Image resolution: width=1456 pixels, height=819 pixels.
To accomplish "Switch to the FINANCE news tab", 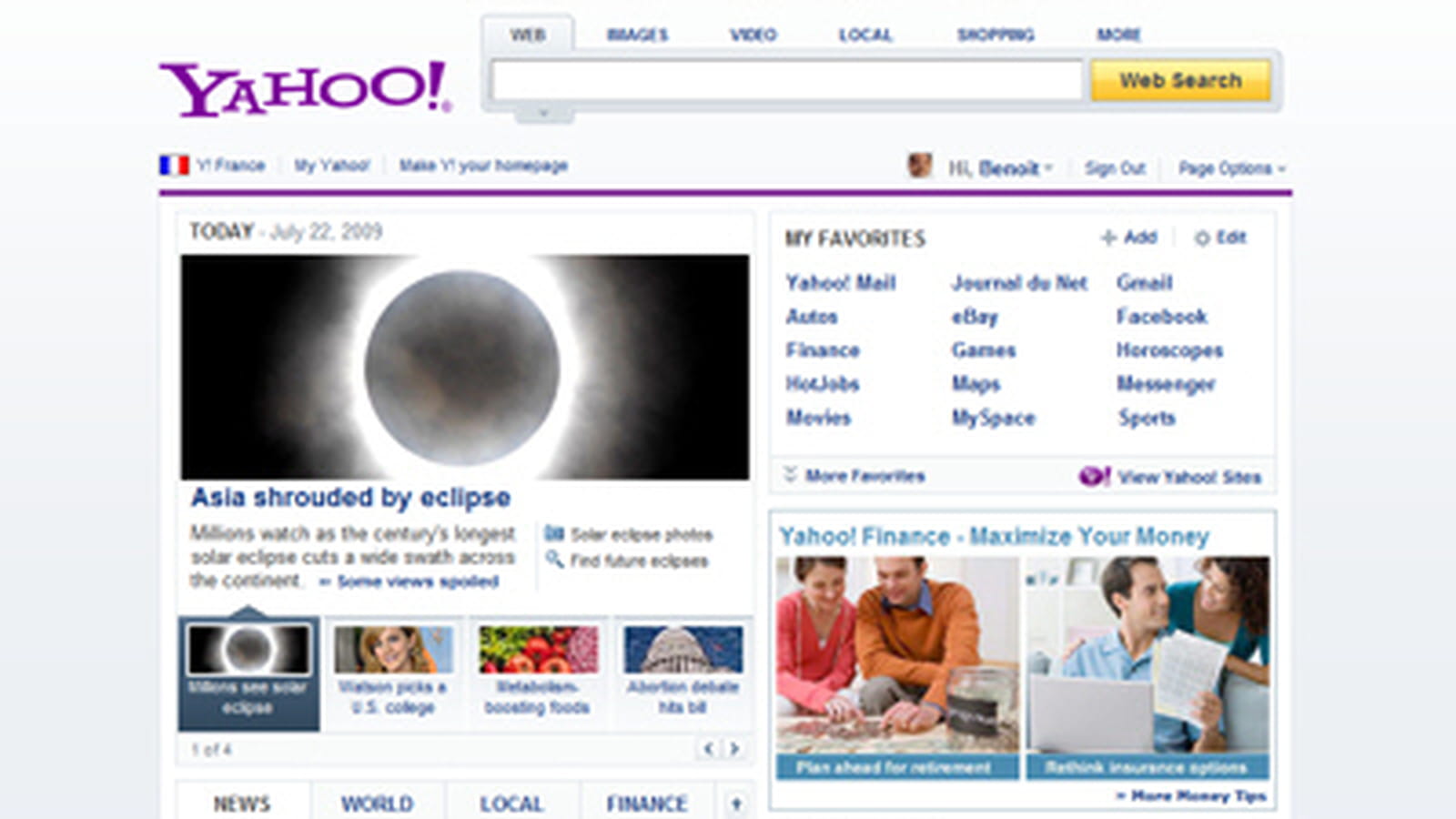I will click(x=647, y=804).
